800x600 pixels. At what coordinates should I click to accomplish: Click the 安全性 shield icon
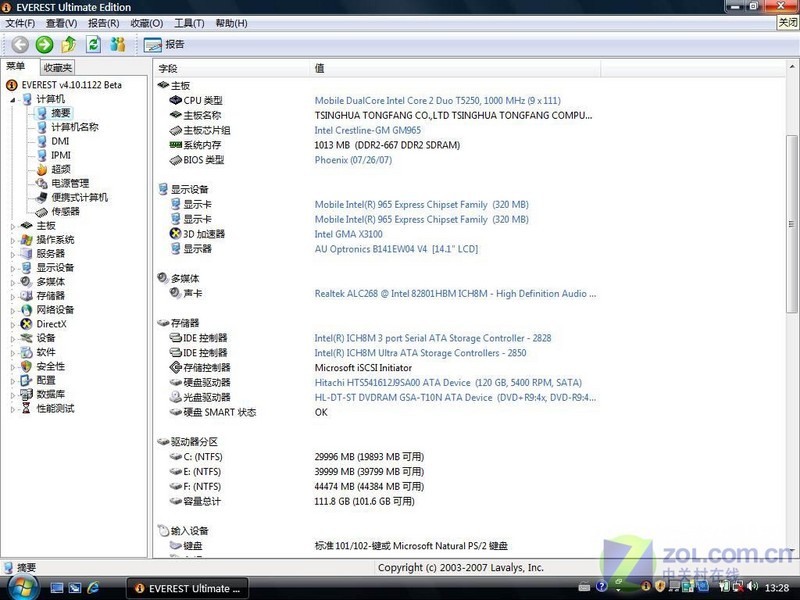(x=26, y=366)
